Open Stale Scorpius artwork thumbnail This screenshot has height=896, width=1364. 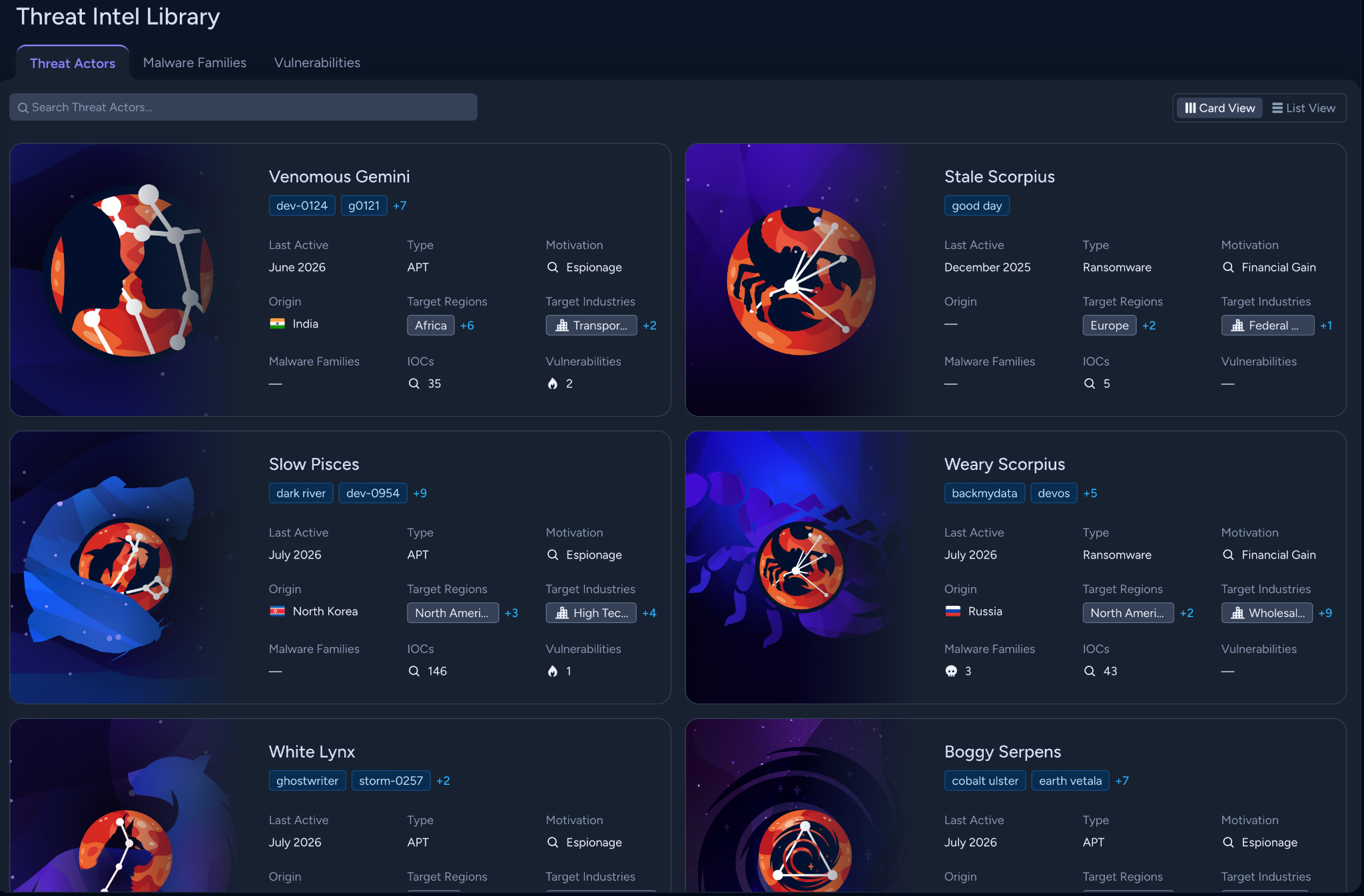803,280
